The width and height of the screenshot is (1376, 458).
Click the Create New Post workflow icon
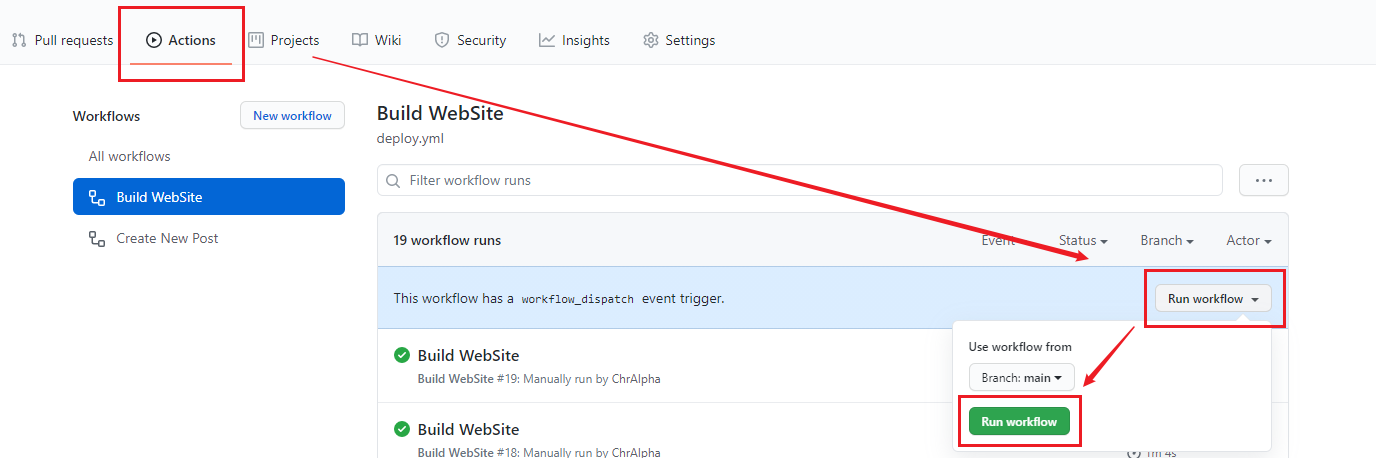click(97, 238)
